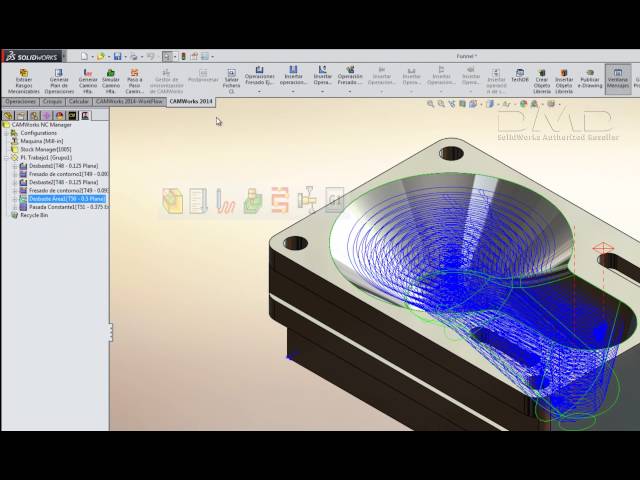Open the dropdown arrow beside the New icon
The height and width of the screenshot is (480, 640).
click(92, 57)
